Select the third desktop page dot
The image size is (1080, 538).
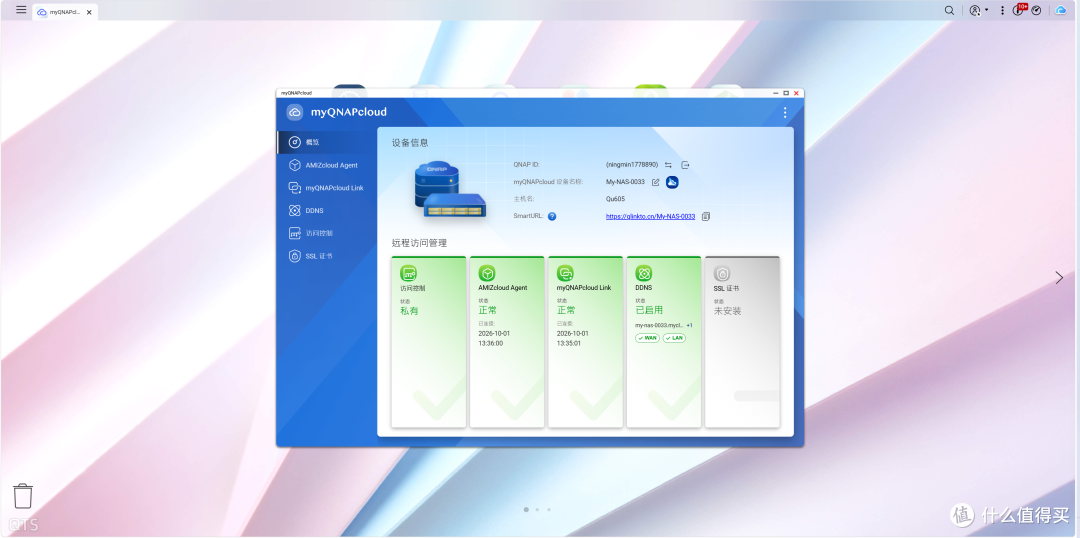coord(549,510)
